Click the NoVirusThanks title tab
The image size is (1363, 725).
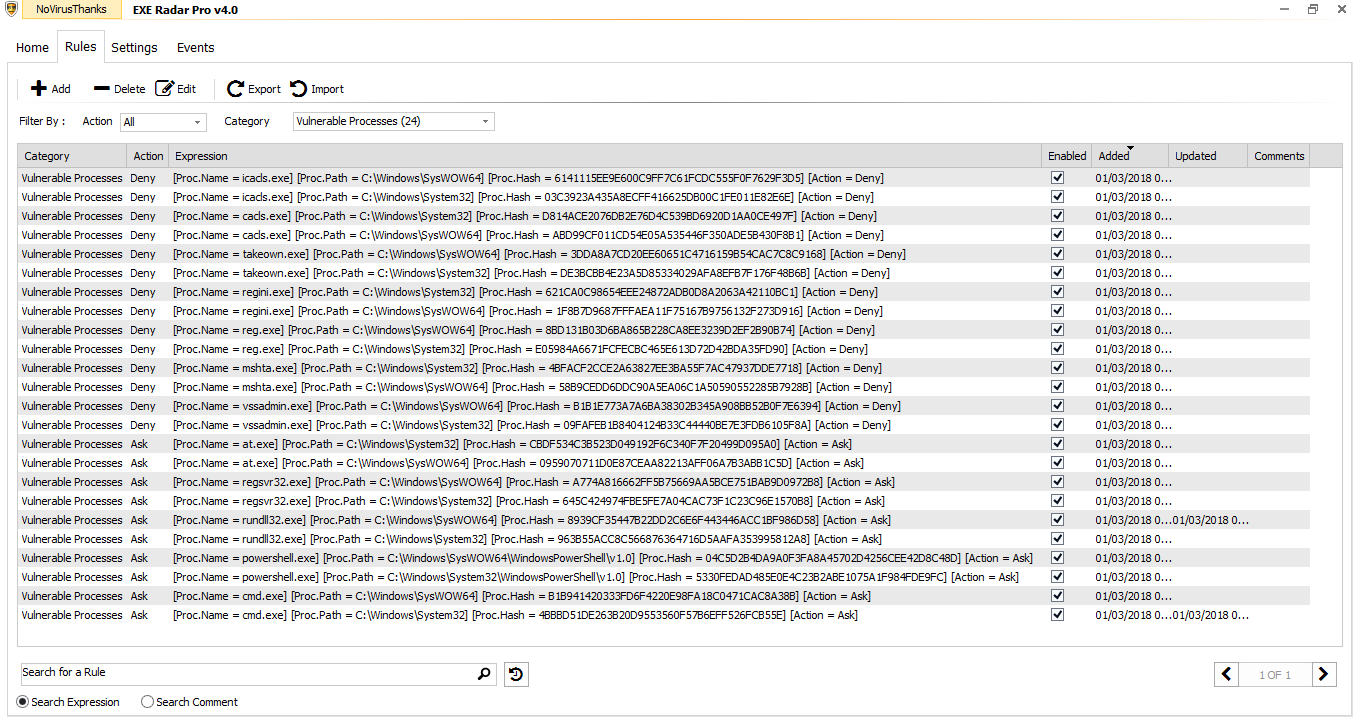click(71, 9)
